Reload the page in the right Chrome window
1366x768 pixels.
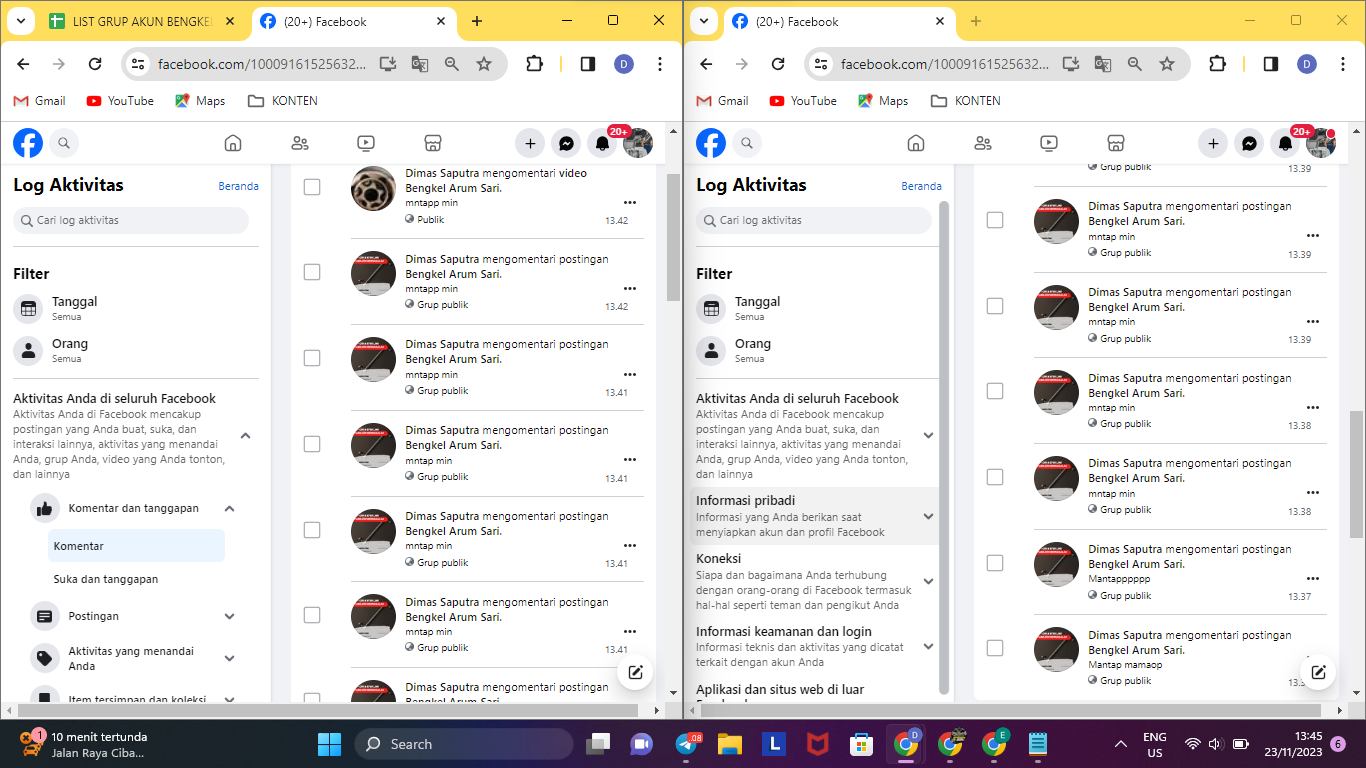[778, 64]
